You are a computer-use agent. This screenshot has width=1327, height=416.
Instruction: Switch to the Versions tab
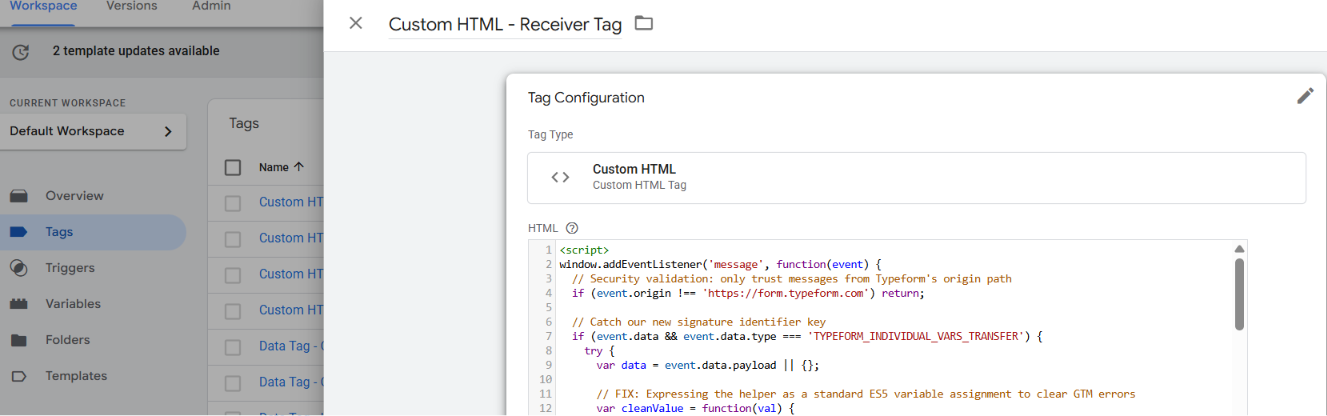pos(131,6)
